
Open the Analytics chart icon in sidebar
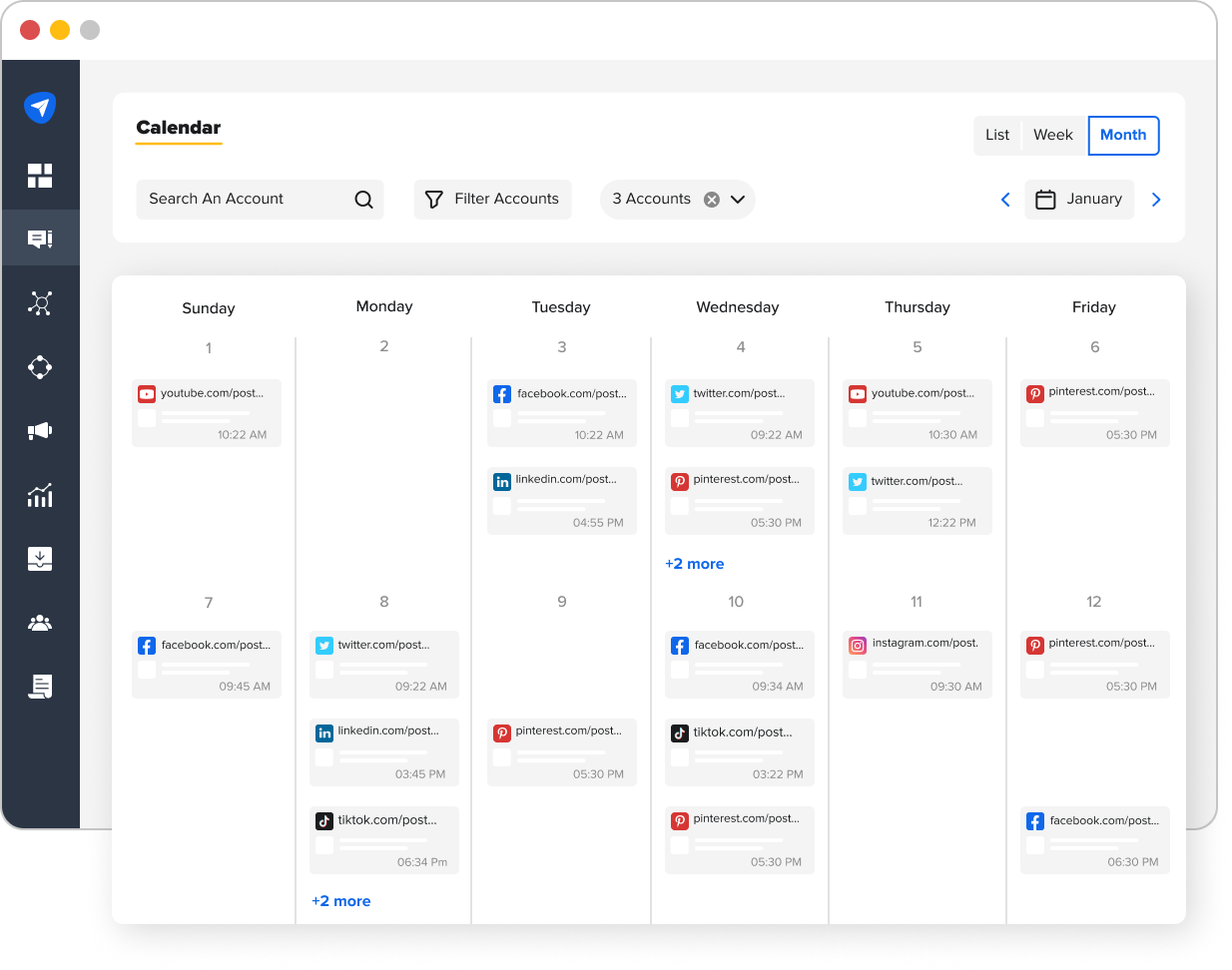point(40,495)
